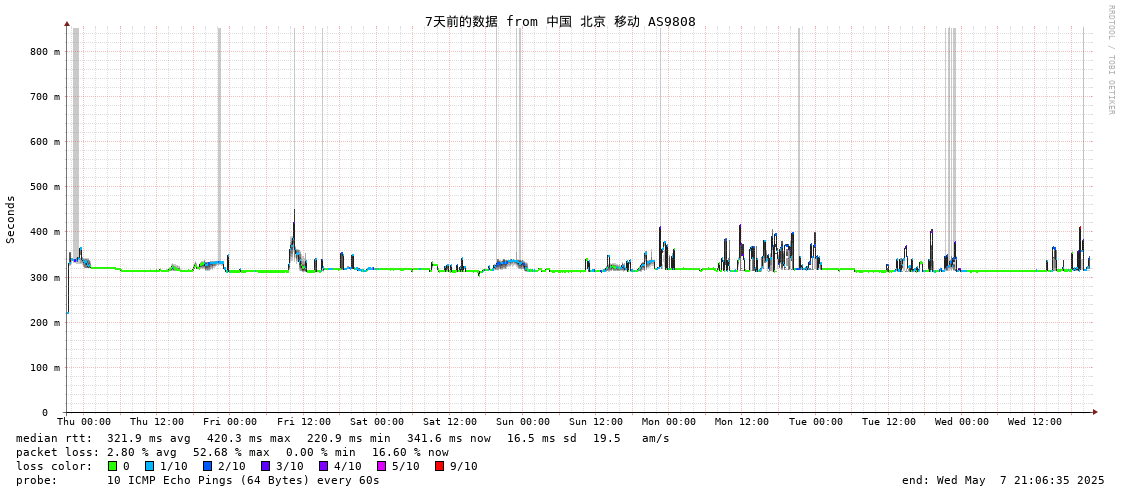Click the 'Sun 12:00' time axis label
1121x494 pixels.
tap(596, 422)
